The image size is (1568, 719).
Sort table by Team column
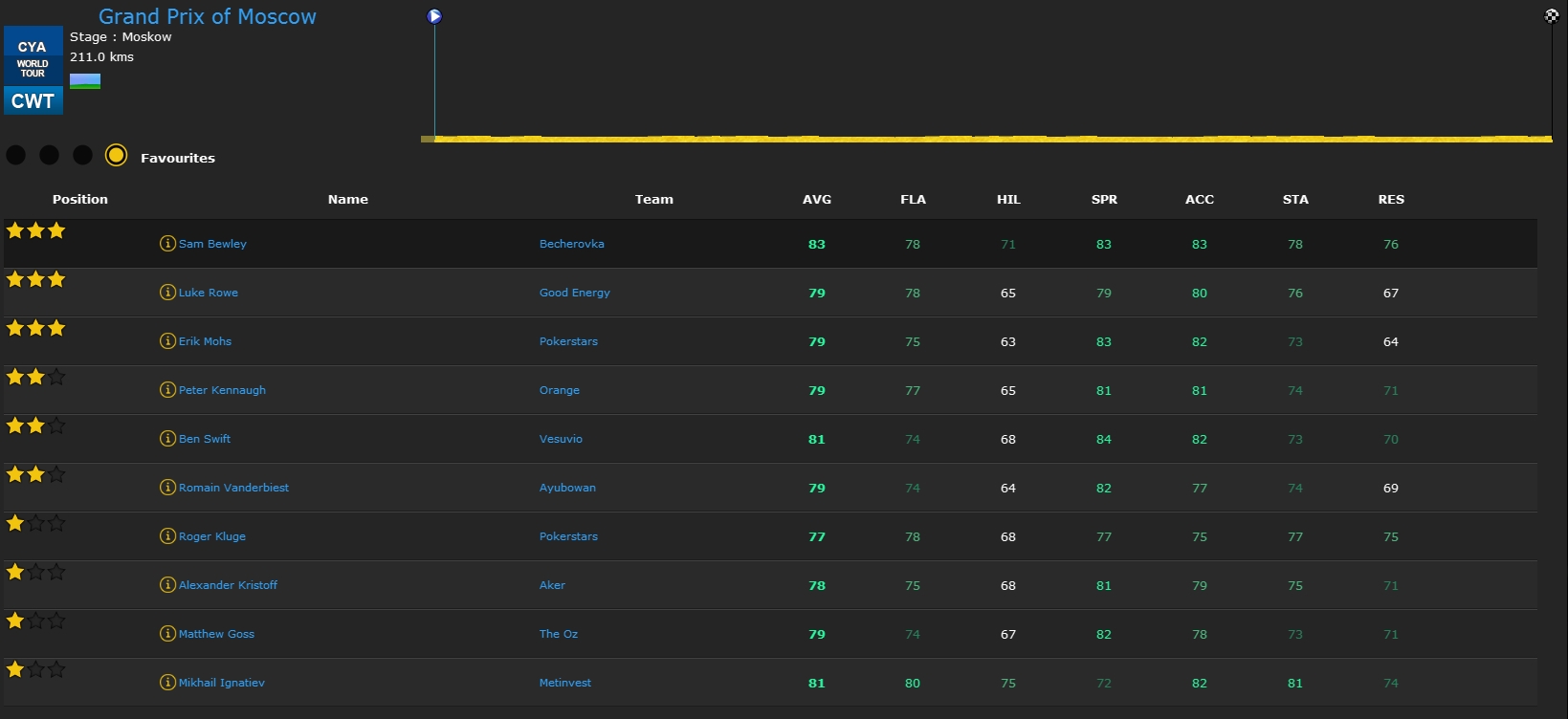pos(654,200)
